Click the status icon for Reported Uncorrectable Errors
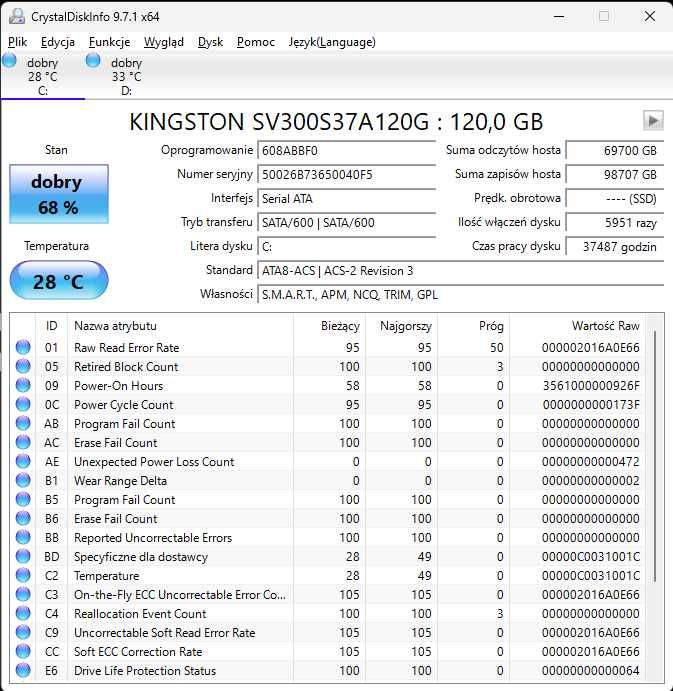 [23, 537]
